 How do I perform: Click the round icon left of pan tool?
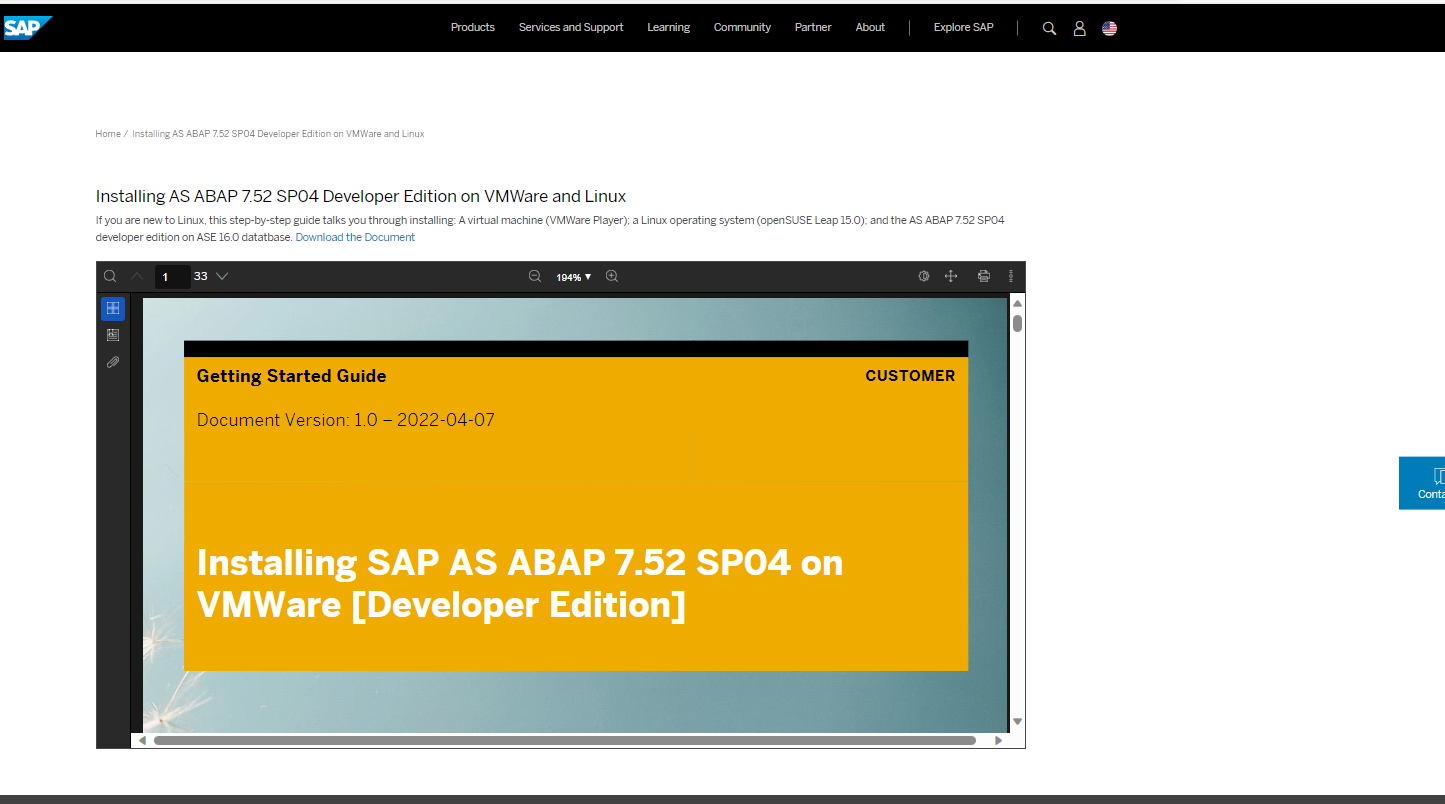[924, 276]
